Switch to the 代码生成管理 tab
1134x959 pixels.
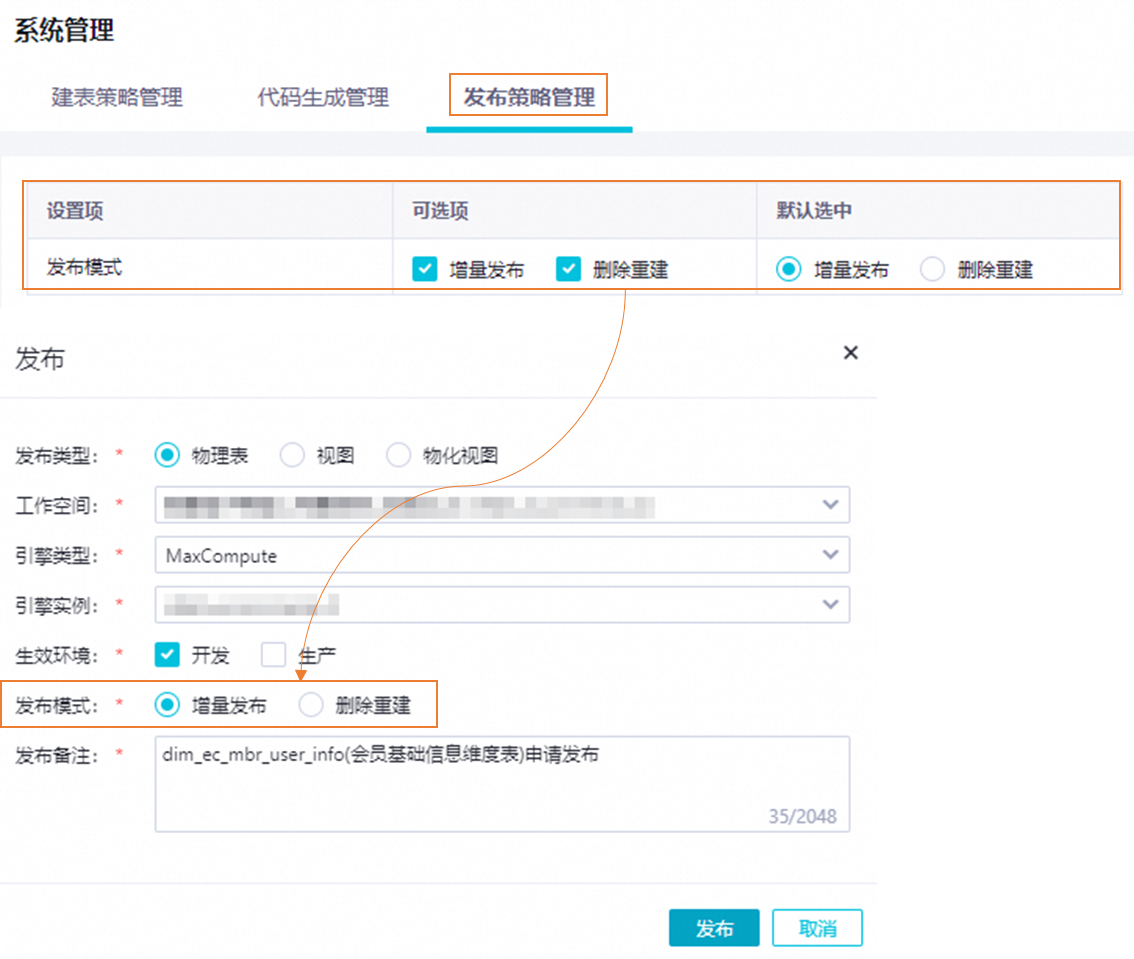click(x=323, y=97)
